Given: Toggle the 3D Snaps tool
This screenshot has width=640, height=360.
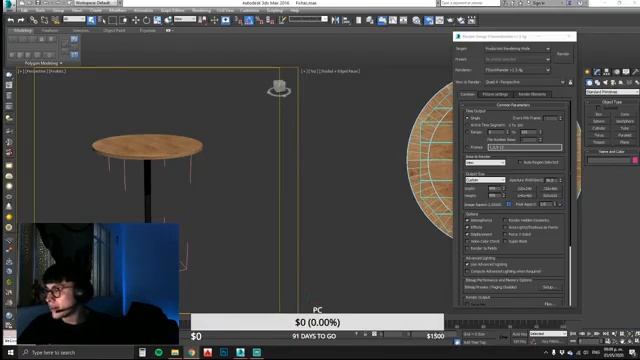Looking at the screenshot, I should (238, 20).
